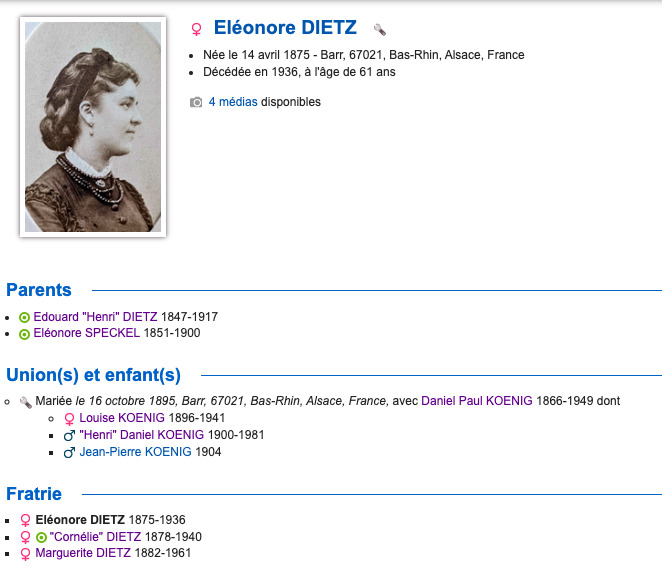Click the wrench icon before the Mariée entry
The image size is (662, 579).
point(26,402)
